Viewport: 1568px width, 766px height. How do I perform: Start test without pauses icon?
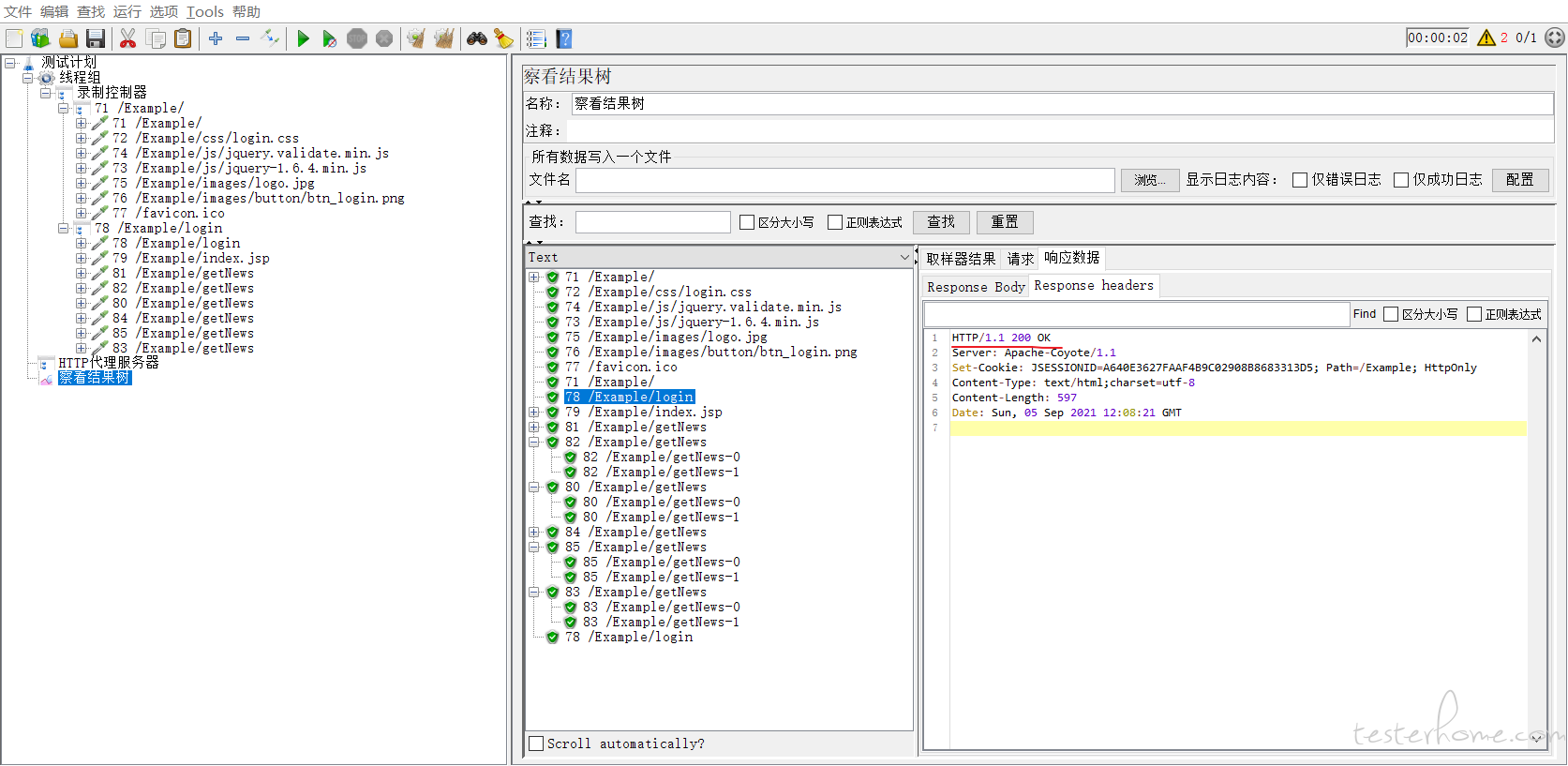(x=330, y=38)
